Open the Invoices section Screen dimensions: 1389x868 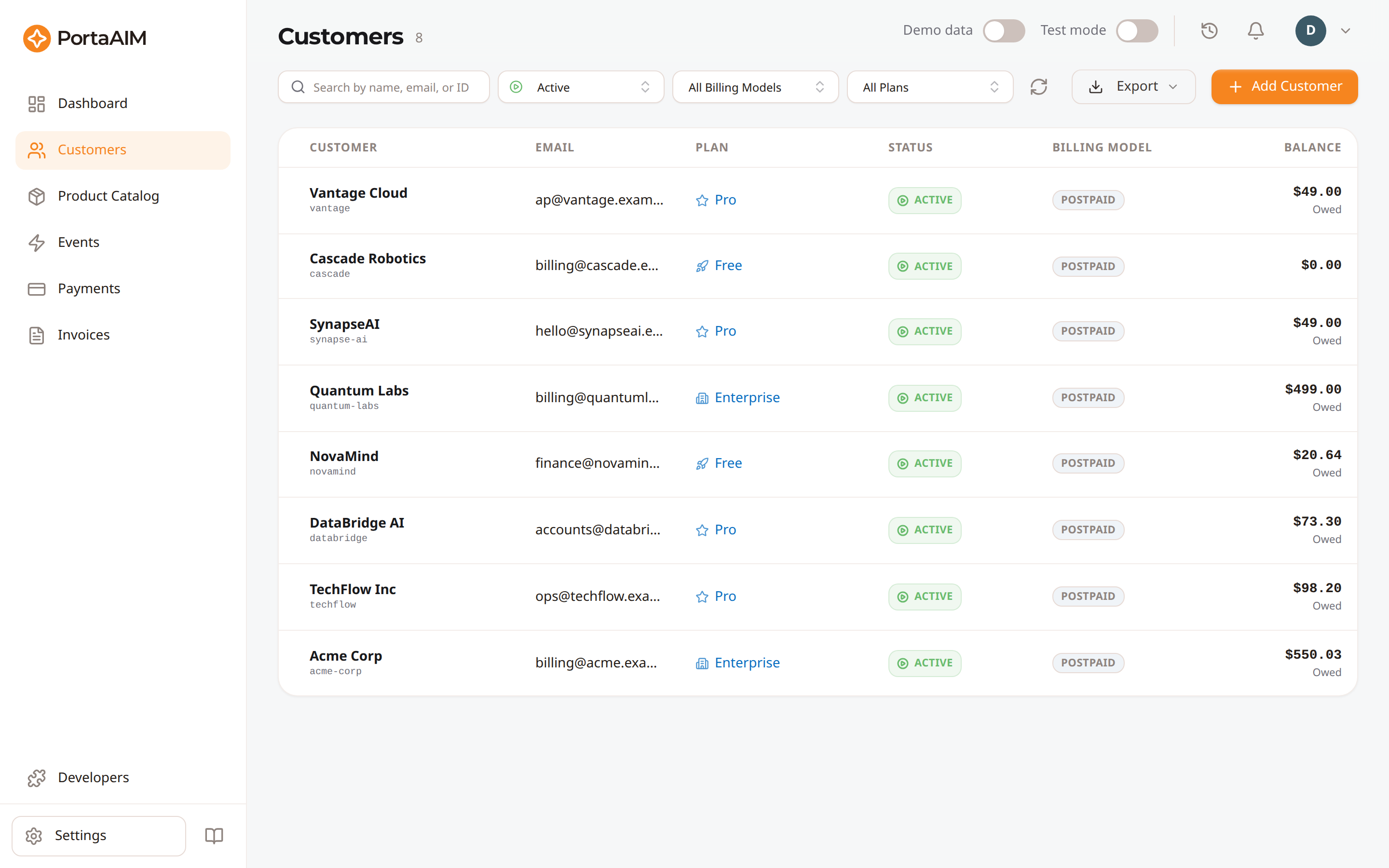tap(123, 335)
